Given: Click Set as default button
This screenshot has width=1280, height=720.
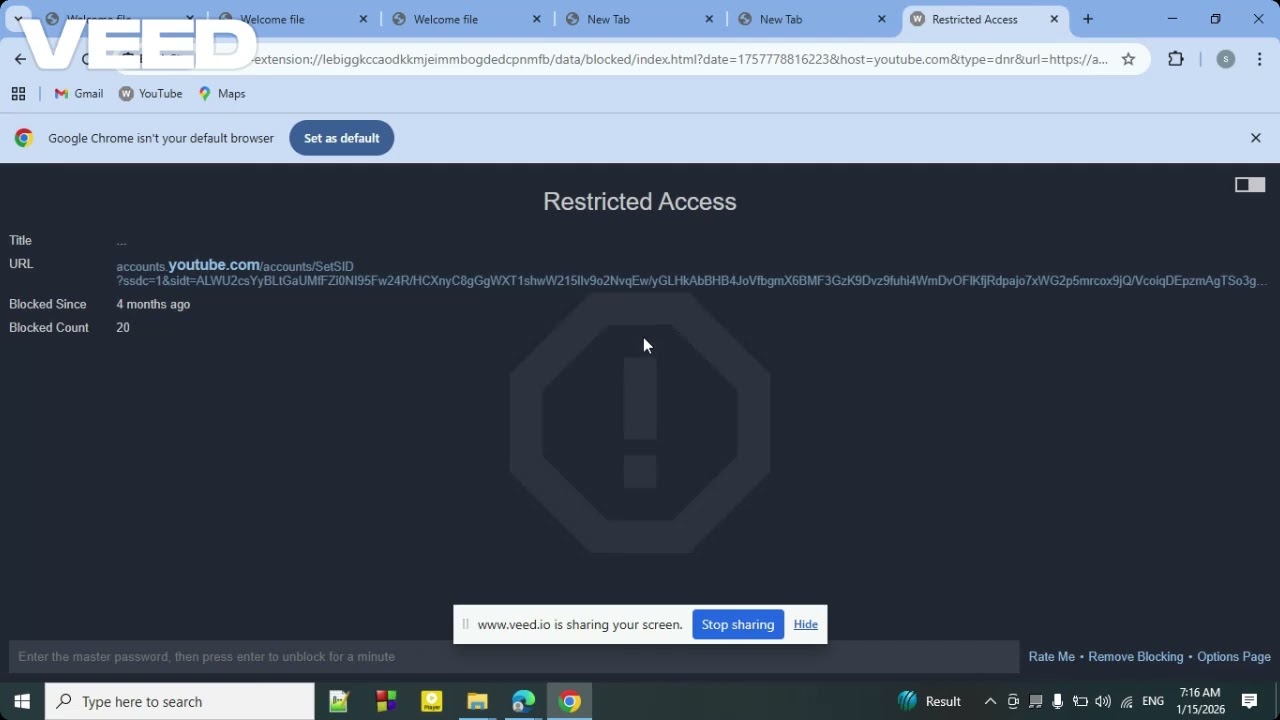Looking at the screenshot, I should coord(342,138).
